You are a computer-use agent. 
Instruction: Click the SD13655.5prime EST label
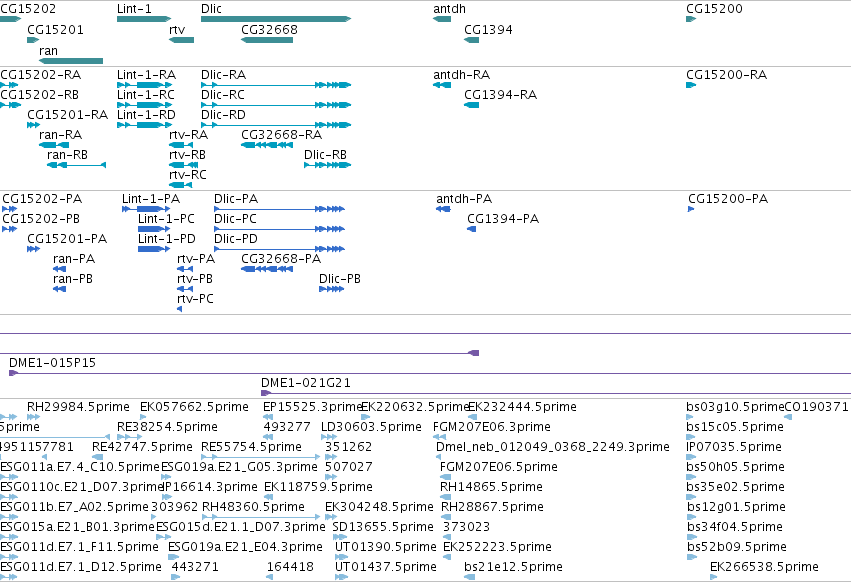[x=383, y=527]
